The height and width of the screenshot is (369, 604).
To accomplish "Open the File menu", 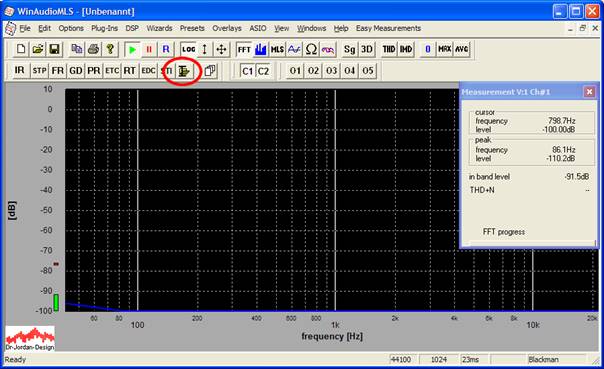I will coord(25,29).
